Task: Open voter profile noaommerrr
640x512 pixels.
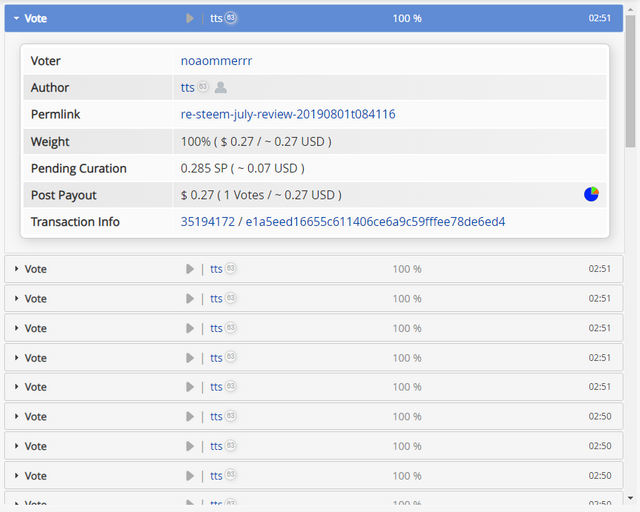Action: [216, 61]
